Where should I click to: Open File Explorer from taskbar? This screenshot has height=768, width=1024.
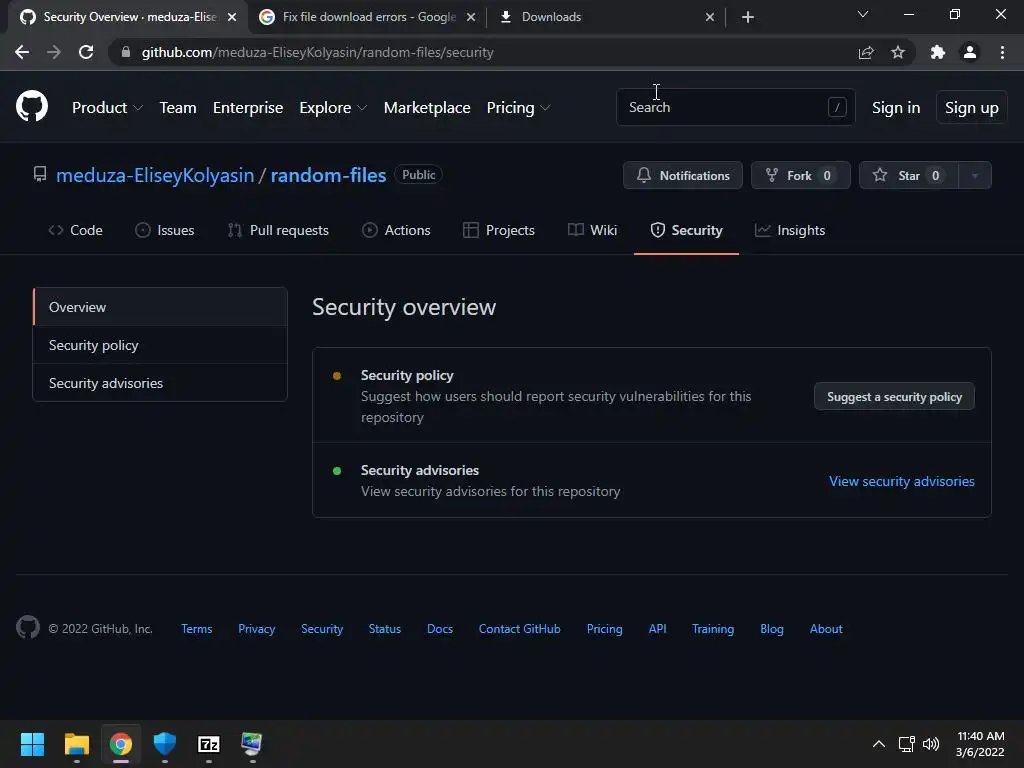(x=76, y=744)
